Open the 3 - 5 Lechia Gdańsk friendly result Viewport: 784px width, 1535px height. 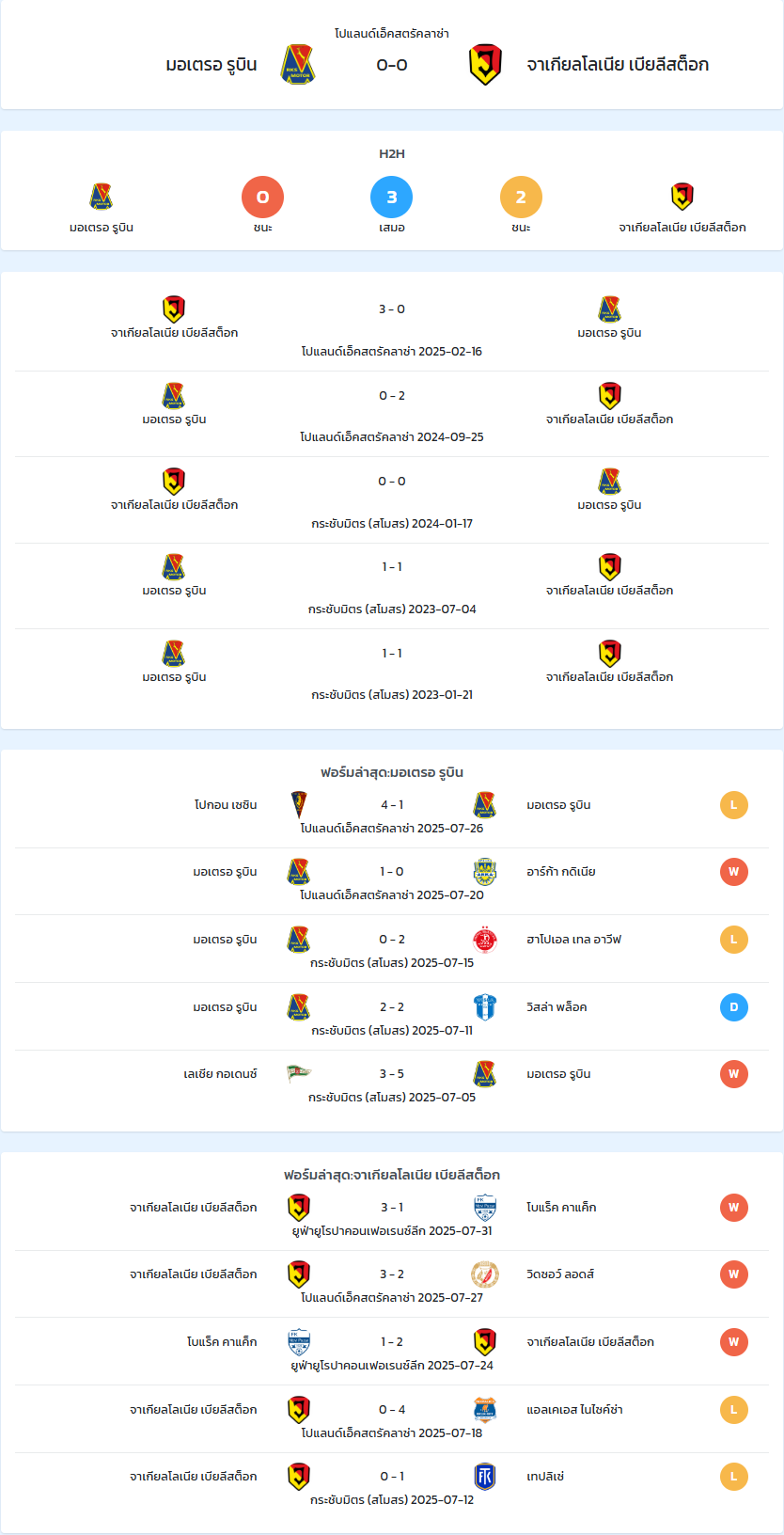392,1084
